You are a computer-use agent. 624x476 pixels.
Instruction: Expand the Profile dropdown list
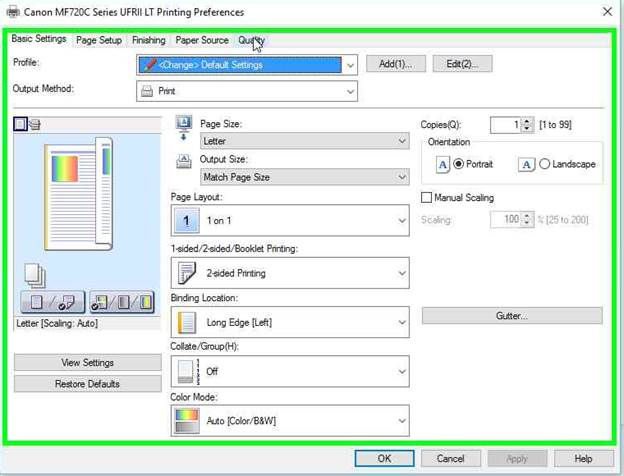click(246, 64)
